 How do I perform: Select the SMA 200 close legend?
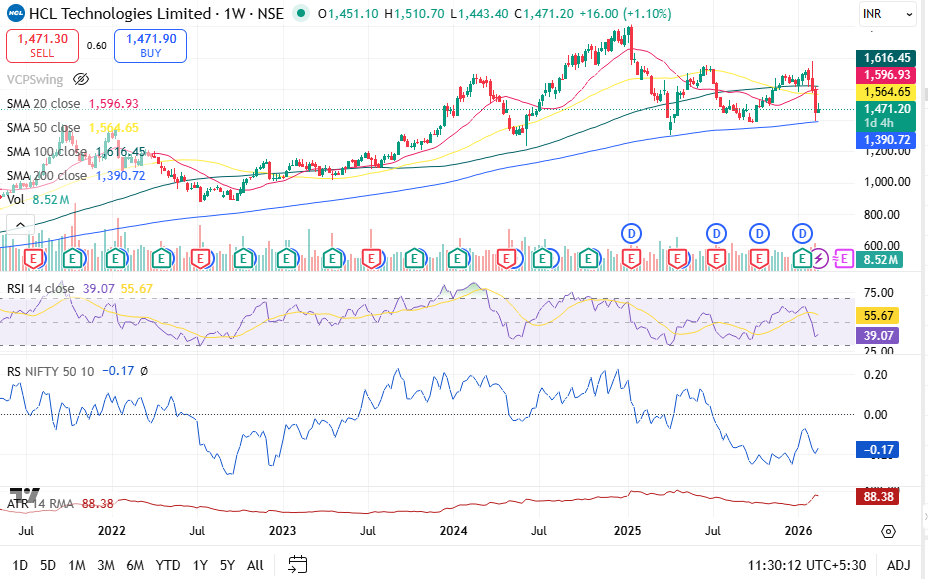47,176
